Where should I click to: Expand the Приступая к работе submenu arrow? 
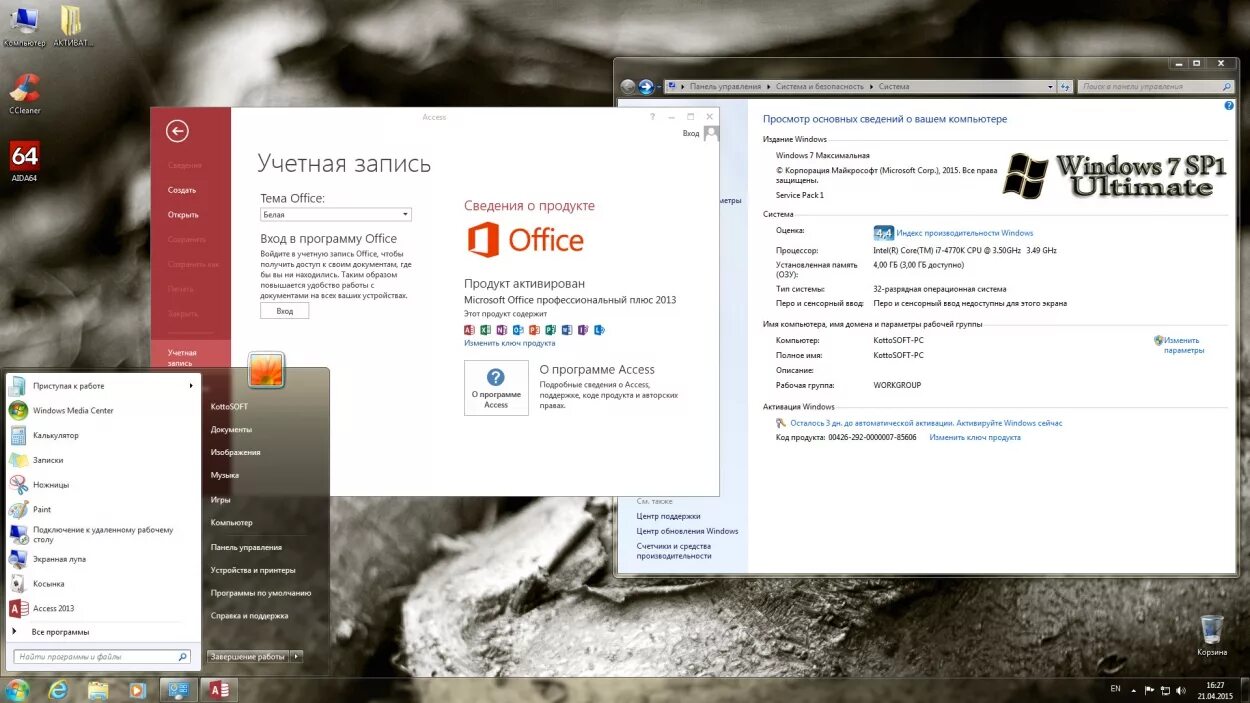[191, 386]
